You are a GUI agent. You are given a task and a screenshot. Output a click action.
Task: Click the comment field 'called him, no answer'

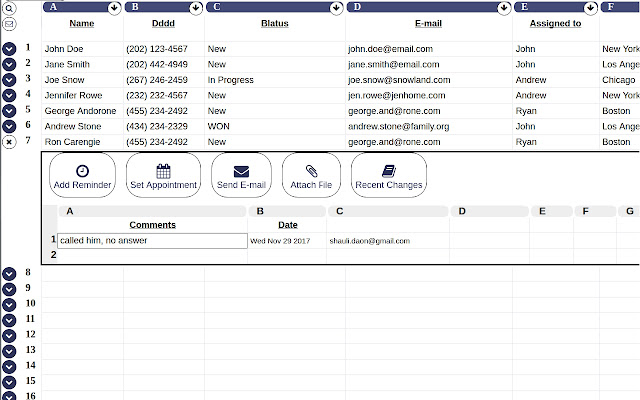151,241
